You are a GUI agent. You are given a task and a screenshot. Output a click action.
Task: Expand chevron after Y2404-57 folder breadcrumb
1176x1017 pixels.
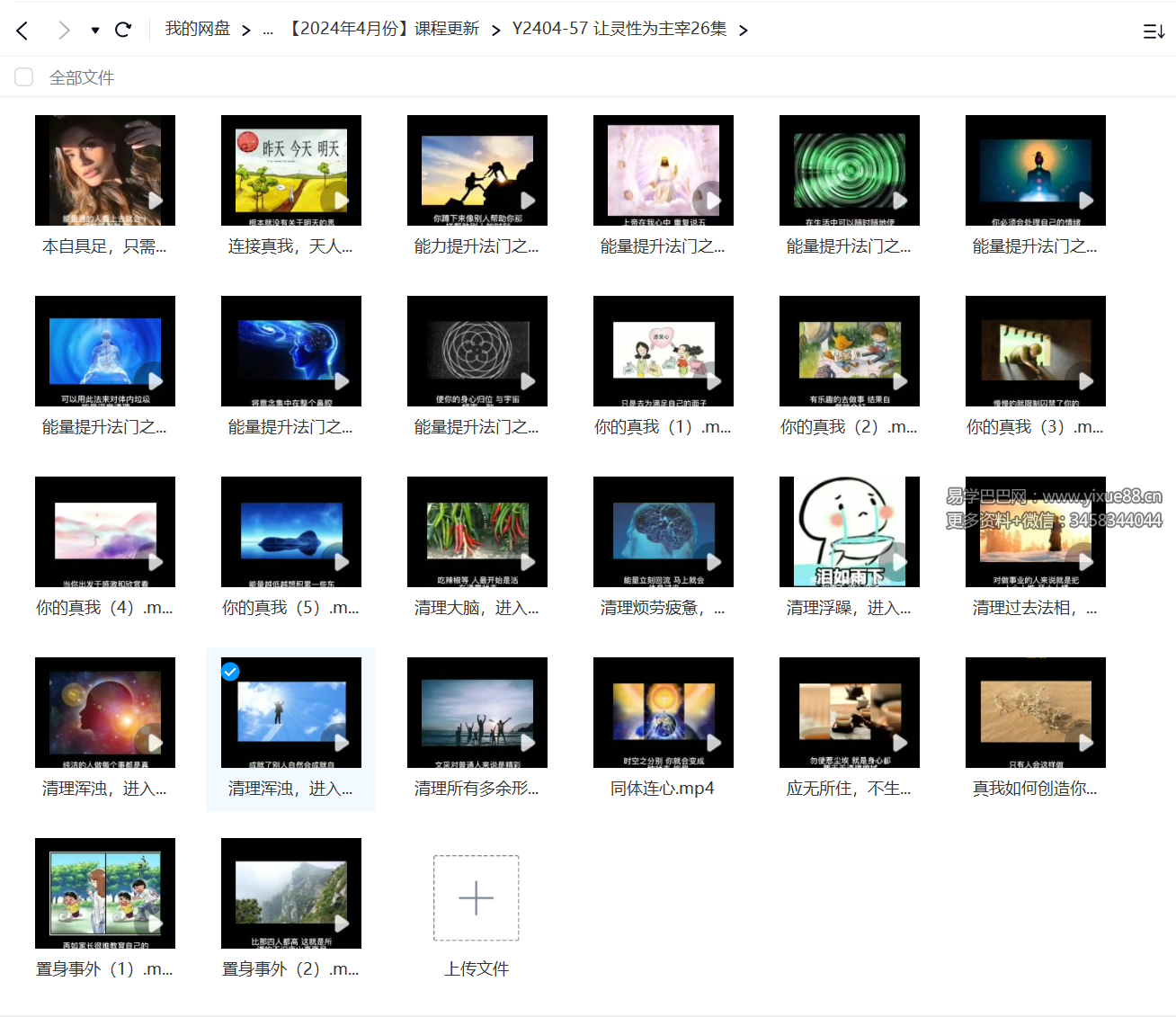coord(743,31)
